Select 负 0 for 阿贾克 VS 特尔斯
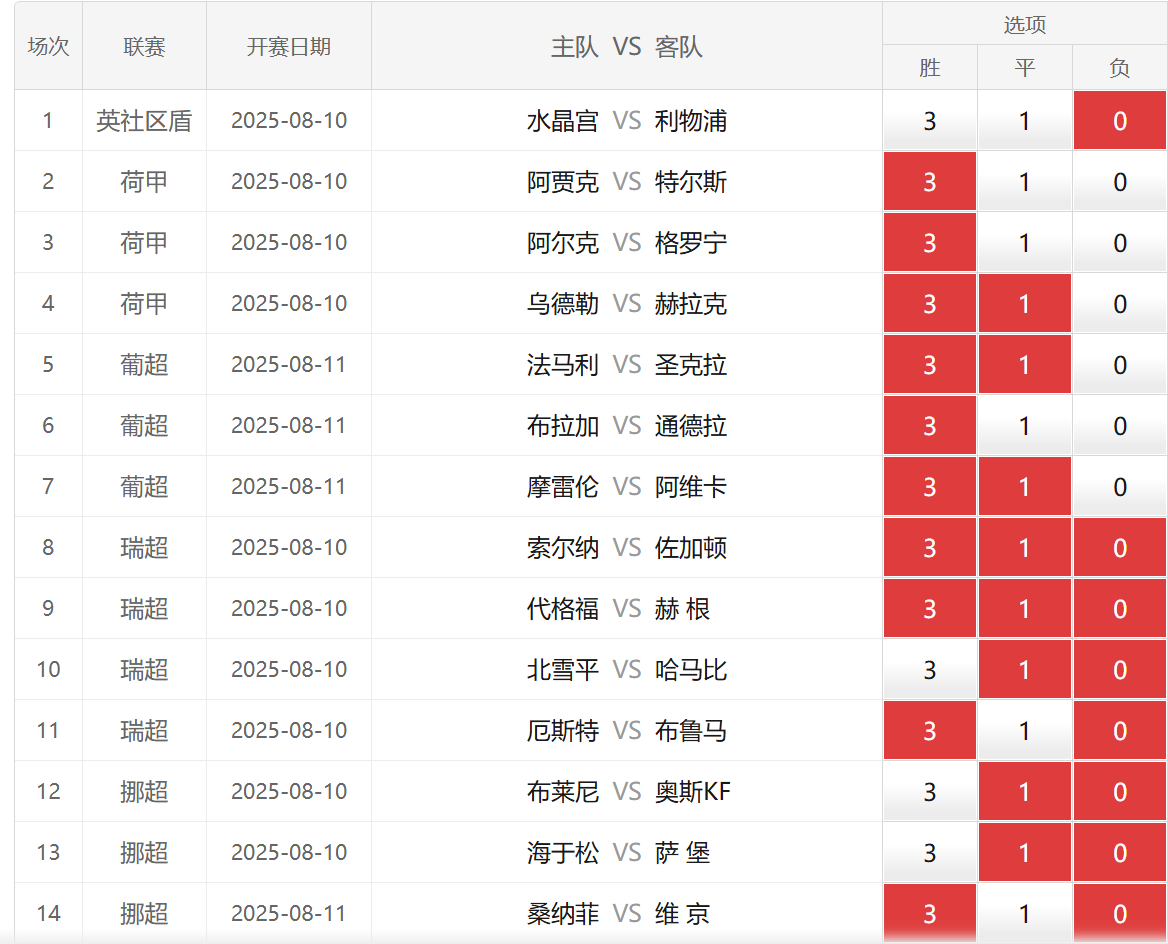The width and height of the screenshot is (1168, 944). 1120,182
